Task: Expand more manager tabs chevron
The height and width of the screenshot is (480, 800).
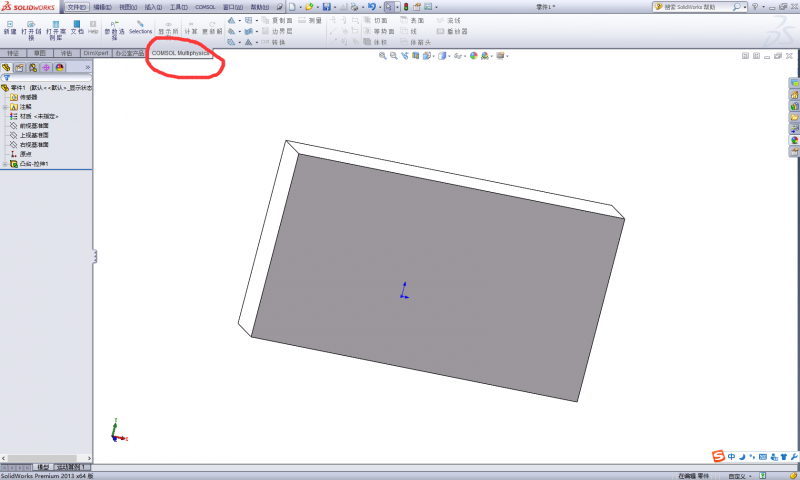Action: [x=87, y=67]
